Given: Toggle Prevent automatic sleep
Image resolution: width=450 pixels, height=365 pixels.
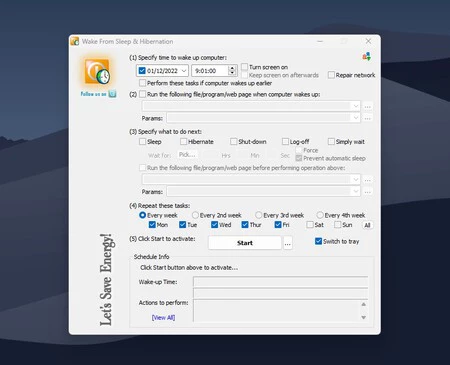Looking at the screenshot, I should point(299,158).
